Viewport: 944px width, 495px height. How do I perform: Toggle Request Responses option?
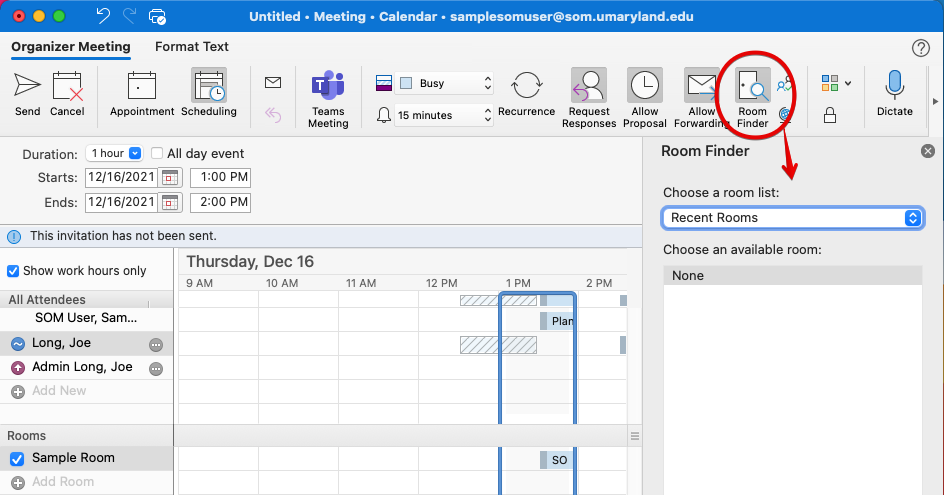pyautogui.click(x=589, y=98)
